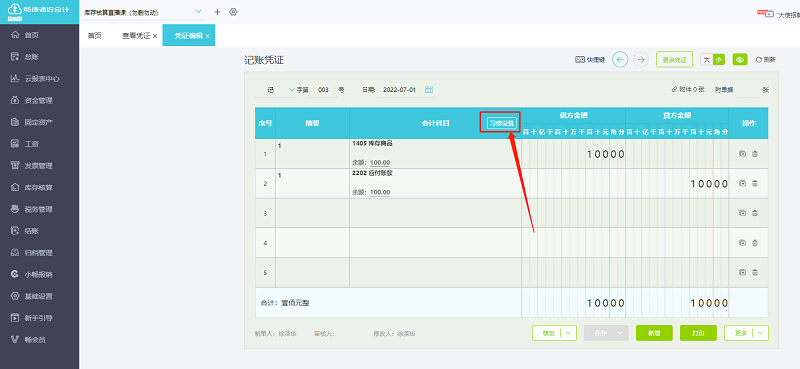Switch display size to 小
This screenshot has height=369, width=800.
(x=719, y=60)
